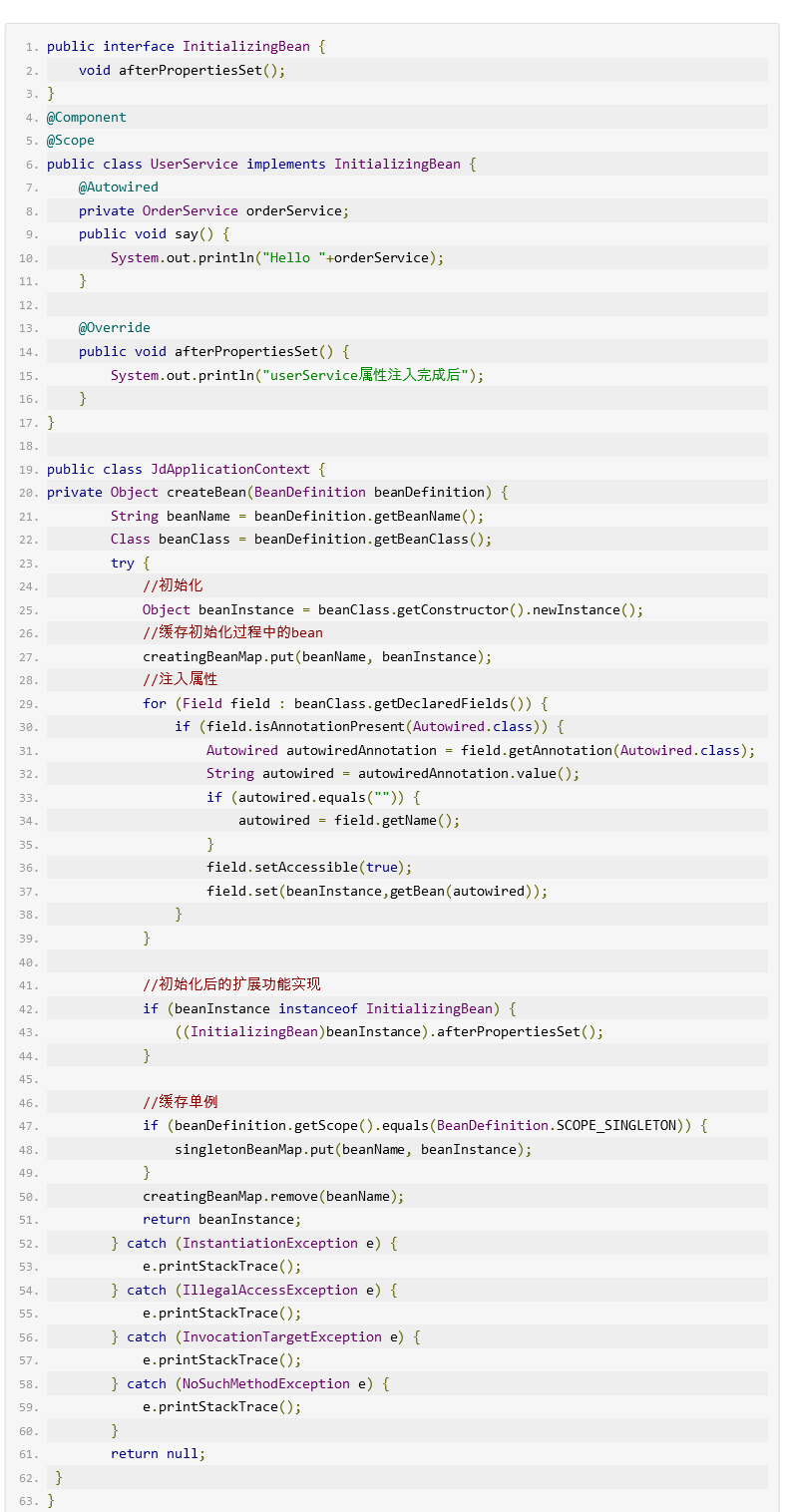This screenshot has height=1512, width=787.
Task: Click line number 47 in the gutter
Action: click(x=29, y=1125)
